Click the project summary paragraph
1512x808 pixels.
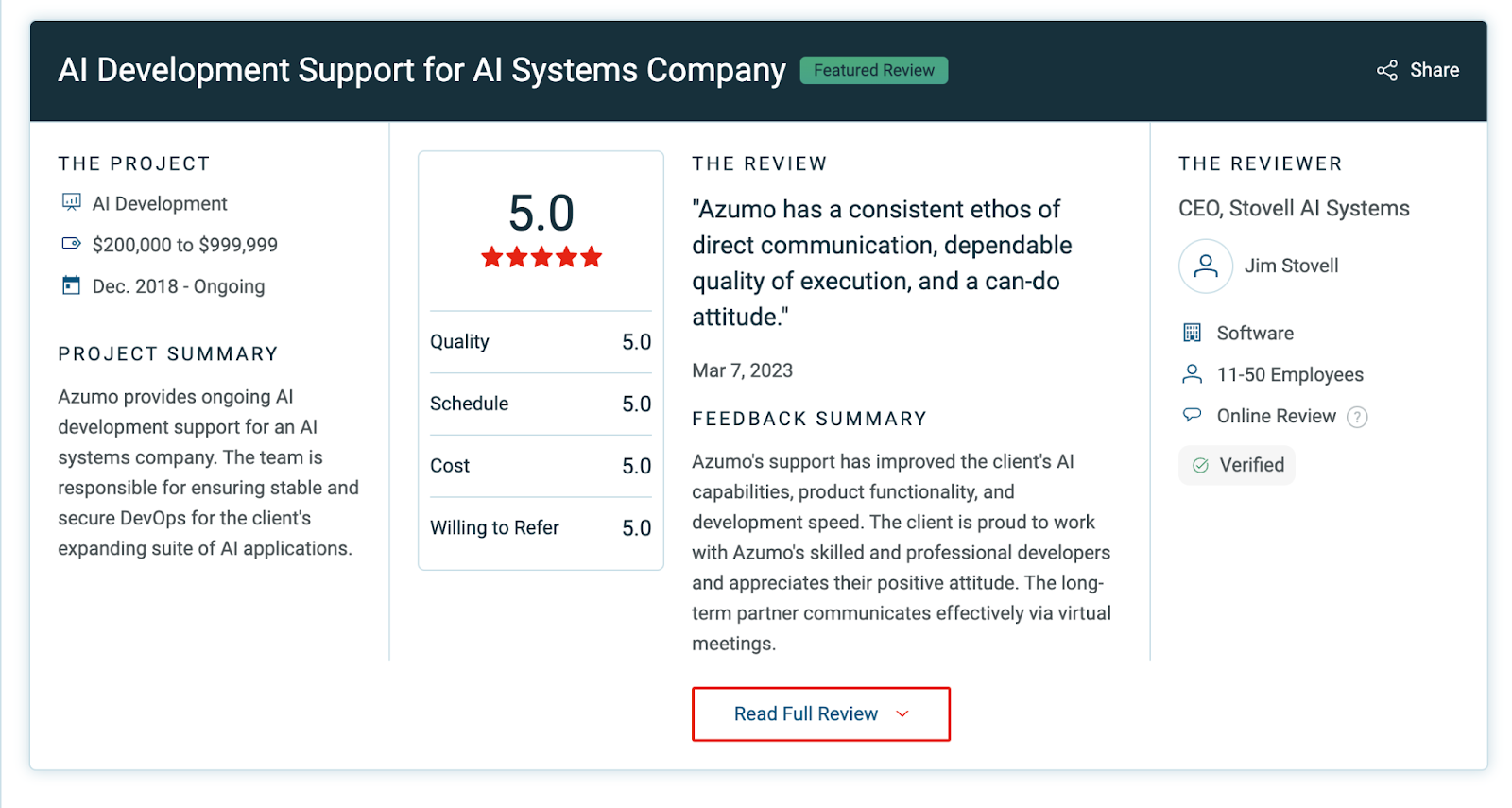point(209,473)
